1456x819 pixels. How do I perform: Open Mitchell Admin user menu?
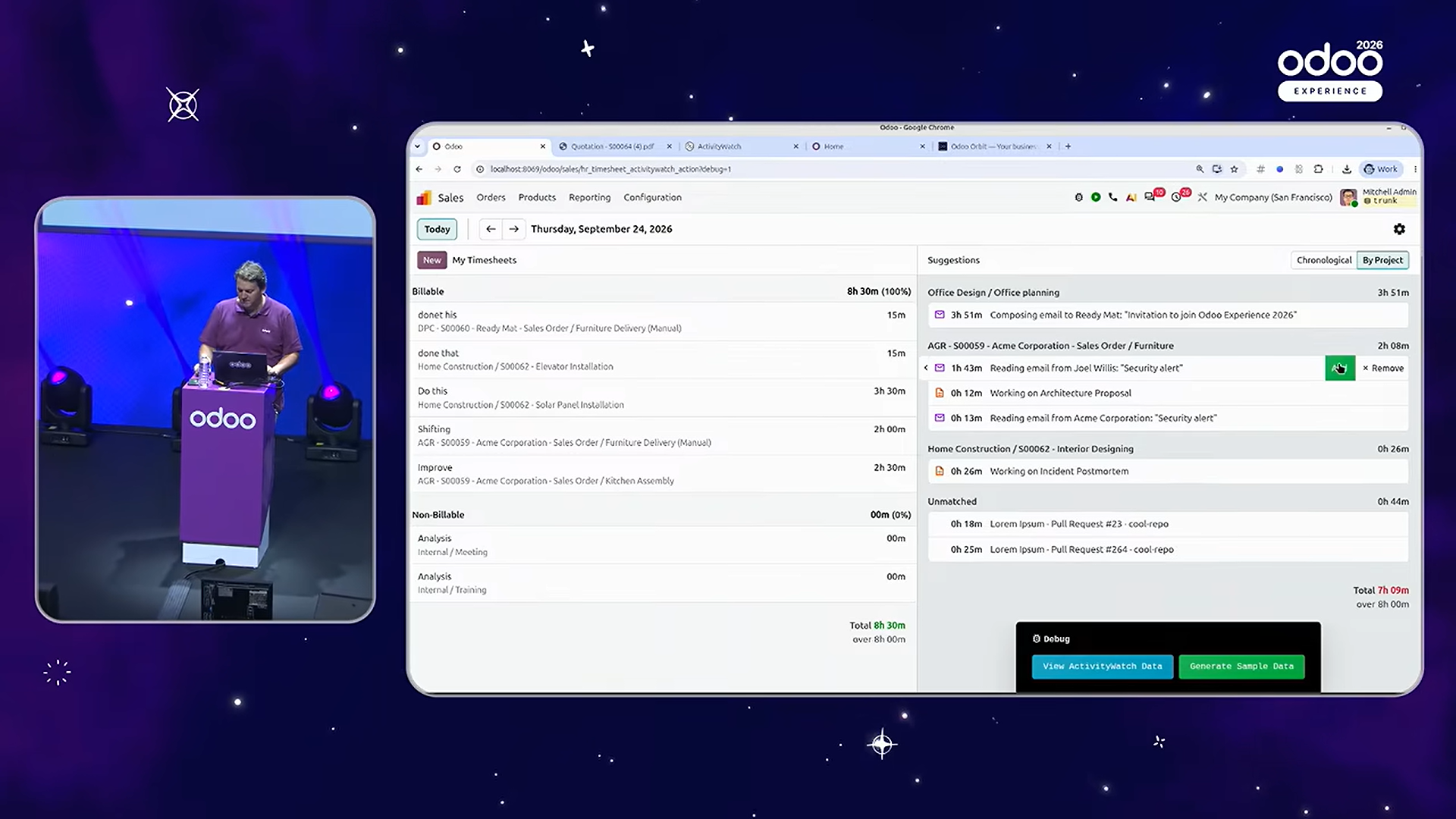click(x=1379, y=196)
